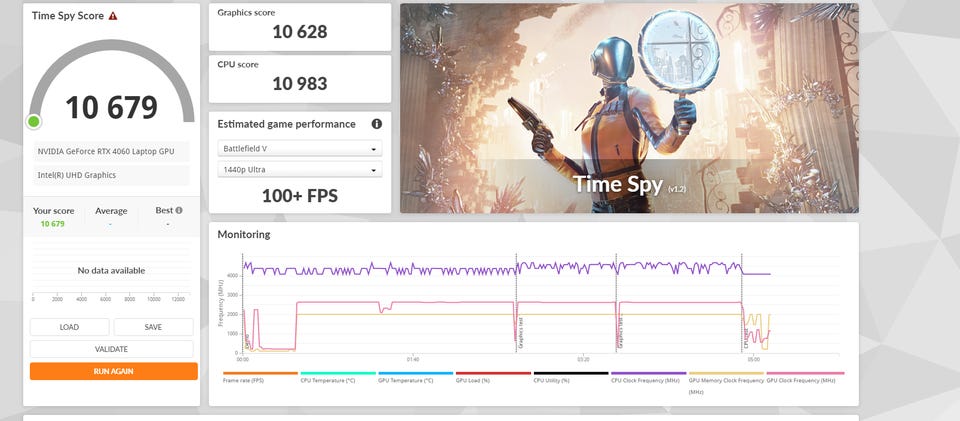Image resolution: width=960 pixels, height=421 pixels.
Task: Click the Average score label
Action: (x=111, y=211)
